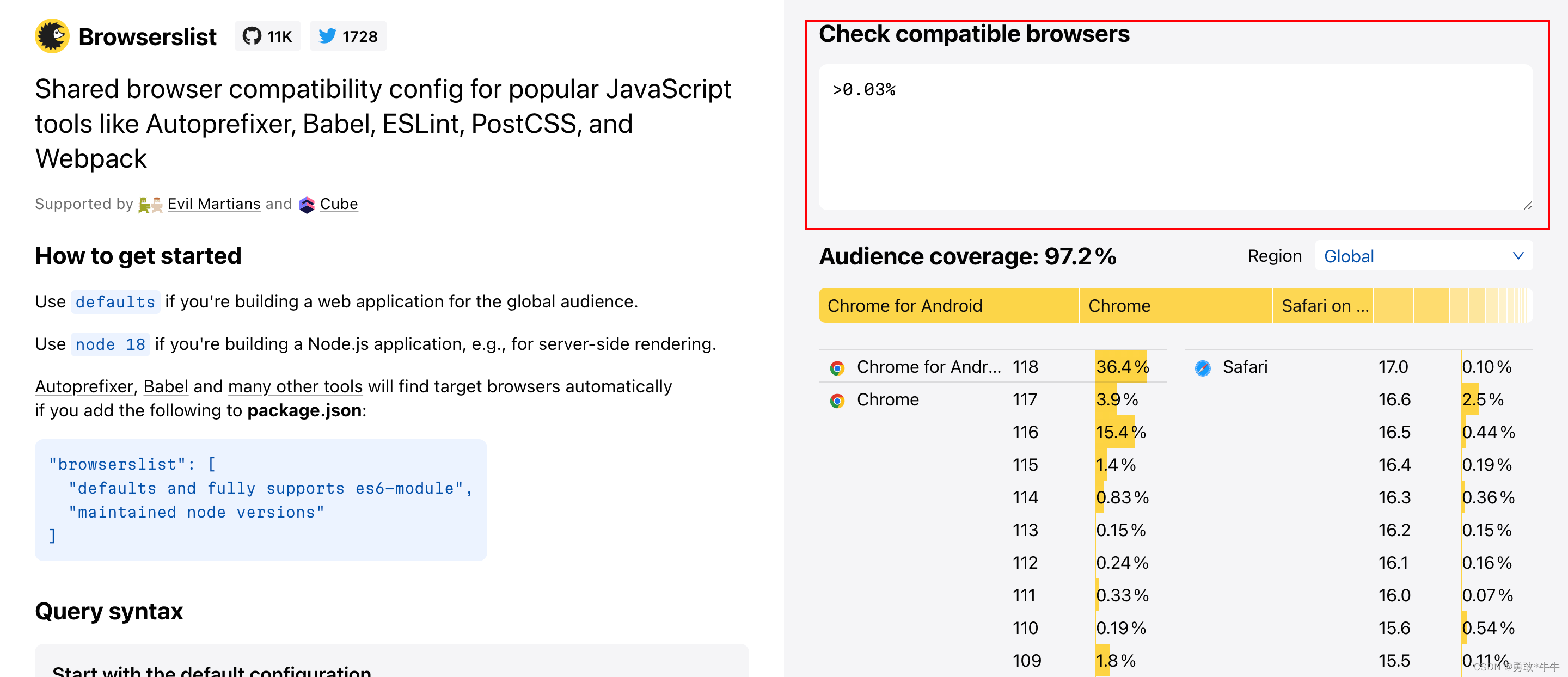This screenshot has height=677, width=1568.
Task: Click Safari 16.6 usage 2.5%
Action: (1482, 399)
